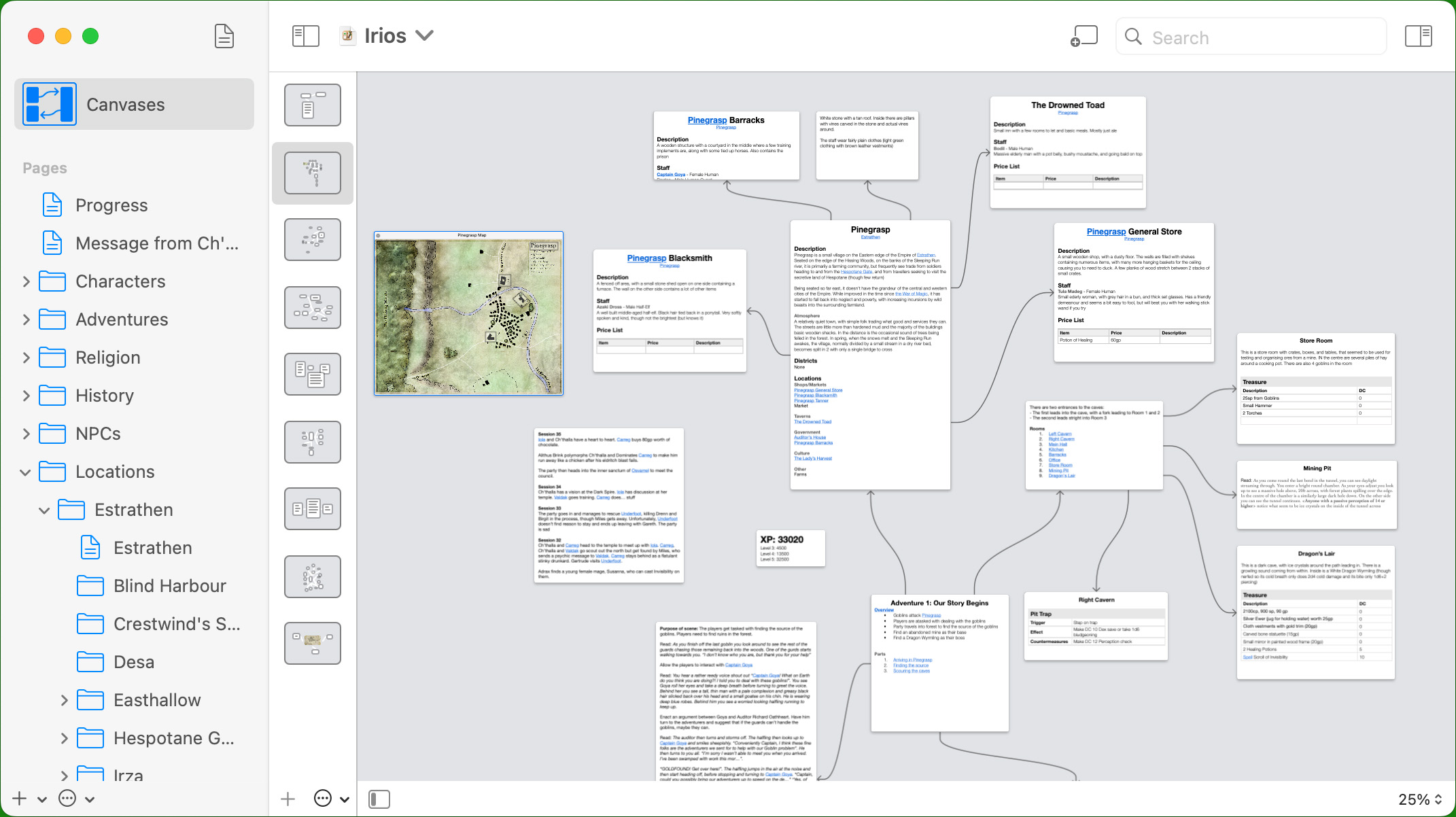This screenshot has width=1456, height=817.
Task: Open the Irios project dropdown
Action: coord(424,35)
